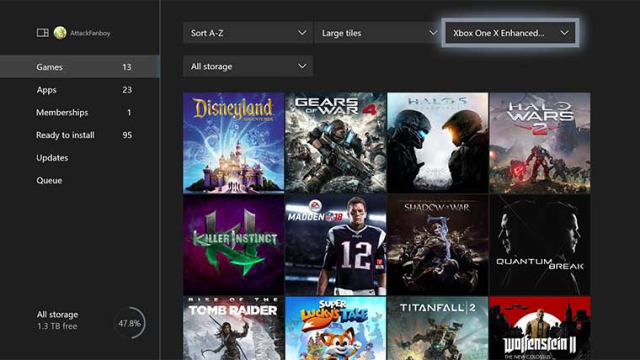This screenshot has width=640, height=360.
Task: Expand the Large tiles view dropdown
Action: coord(378,33)
